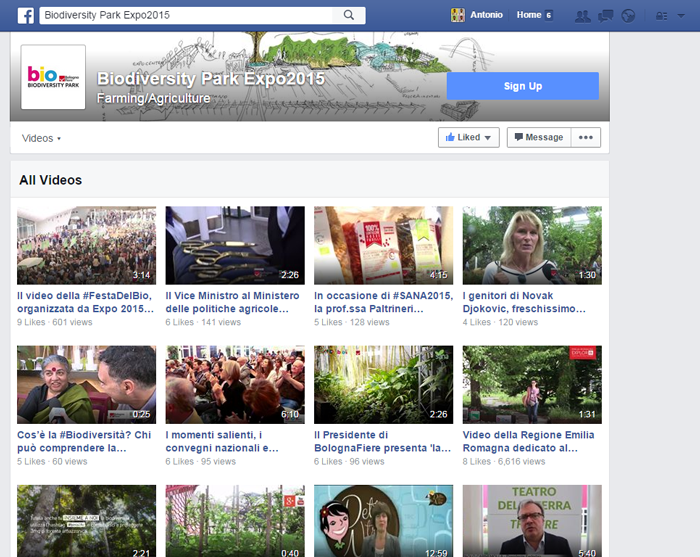Play the SANA2015 food packages video thumbnail
700x557 pixels.
(x=383, y=245)
